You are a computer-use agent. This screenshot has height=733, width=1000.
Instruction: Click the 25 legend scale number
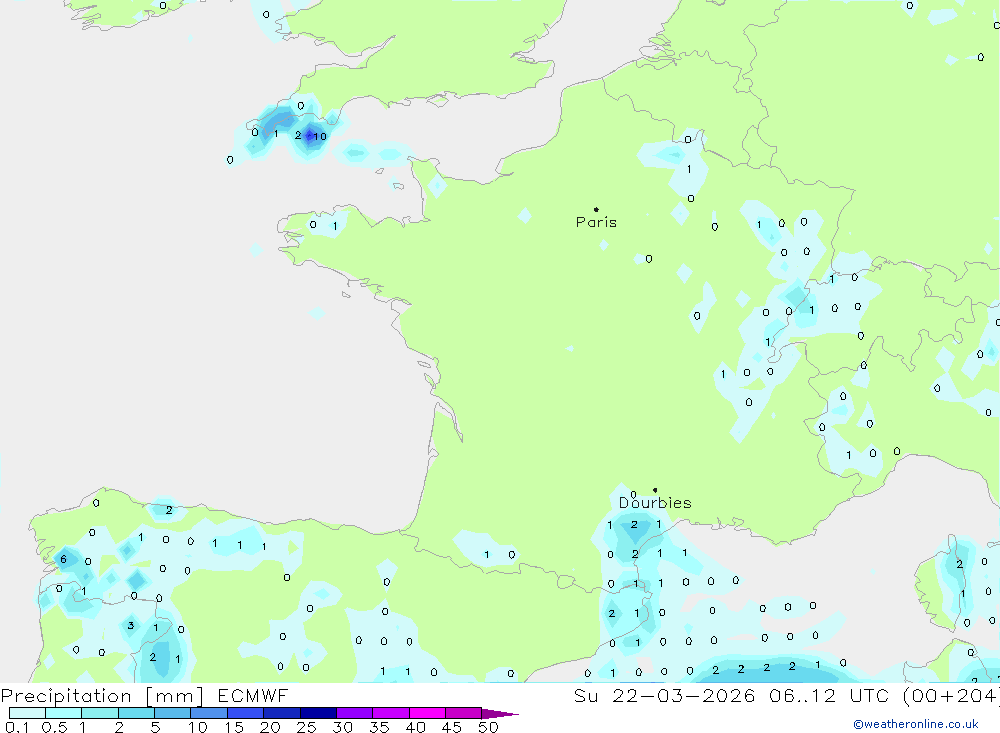coord(306,727)
